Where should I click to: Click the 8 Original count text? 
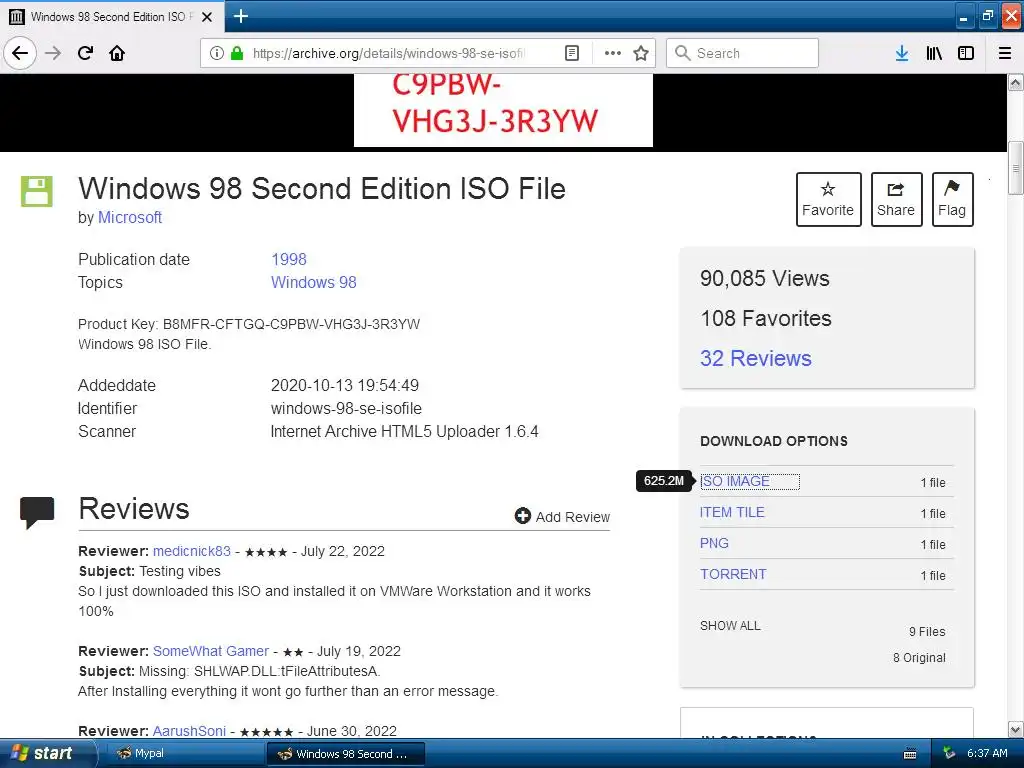920,658
